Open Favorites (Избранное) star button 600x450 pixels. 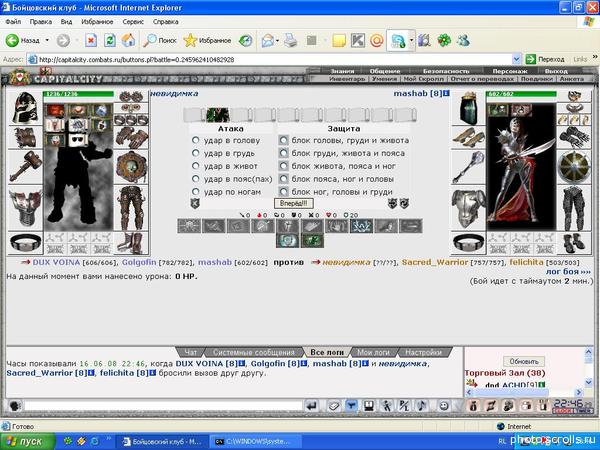(x=207, y=40)
